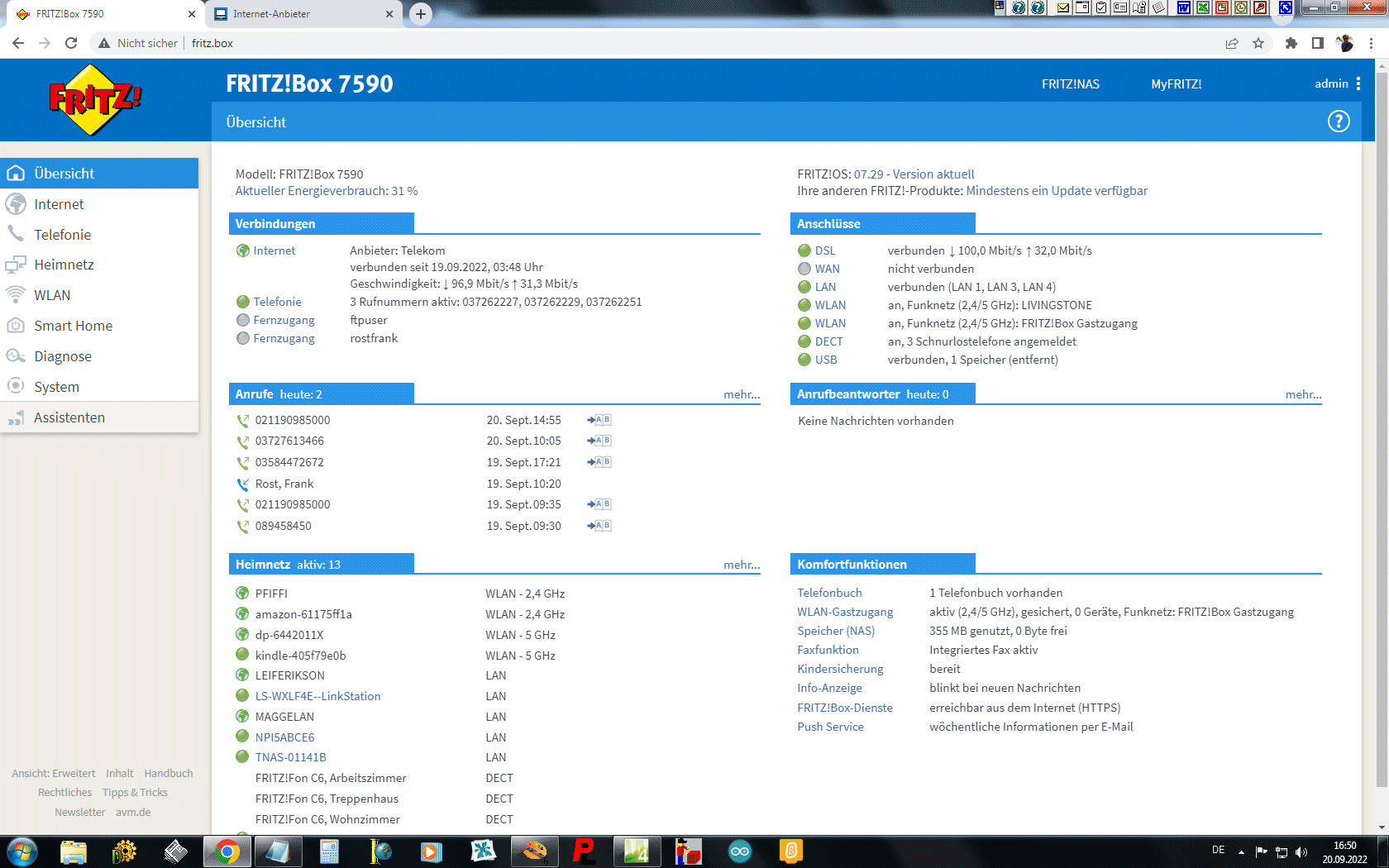Open a new browser tab
Screen dimensions: 1389x868
click(x=421, y=13)
